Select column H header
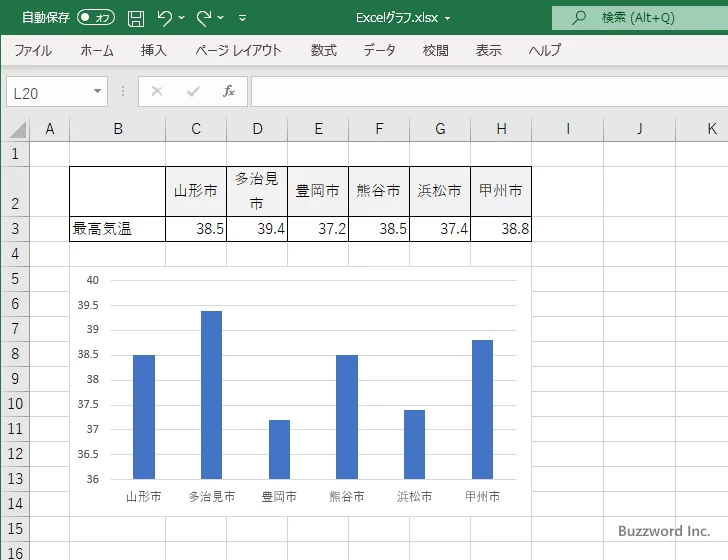This screenshot has width=728, height=560. coord(501,129)
